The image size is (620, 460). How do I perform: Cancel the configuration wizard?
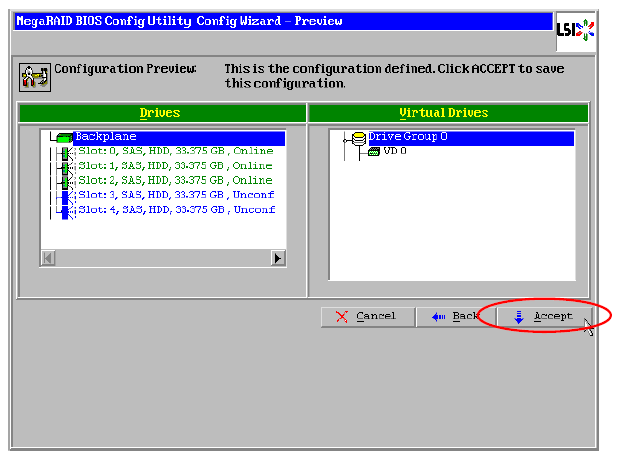(x=368, y=317)
